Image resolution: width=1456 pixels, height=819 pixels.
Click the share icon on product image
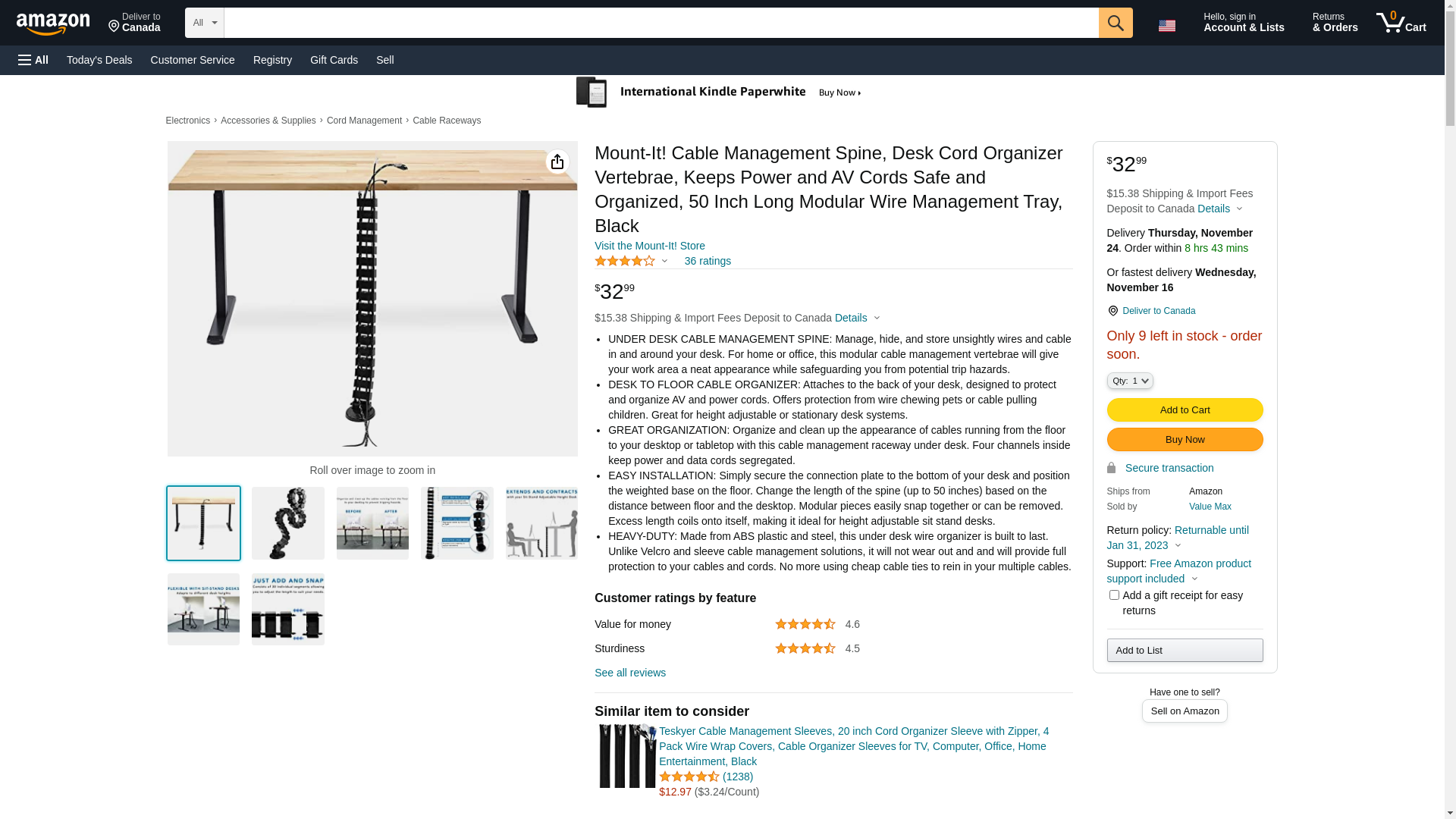tap(557, 162)
